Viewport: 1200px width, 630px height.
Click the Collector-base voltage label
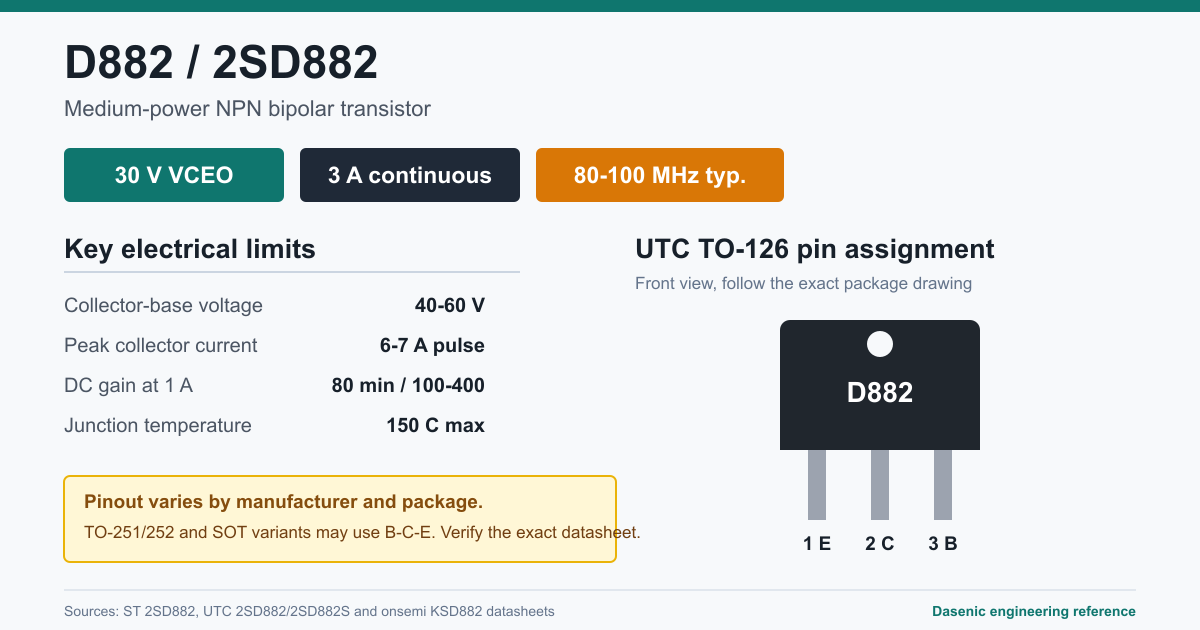163,305
